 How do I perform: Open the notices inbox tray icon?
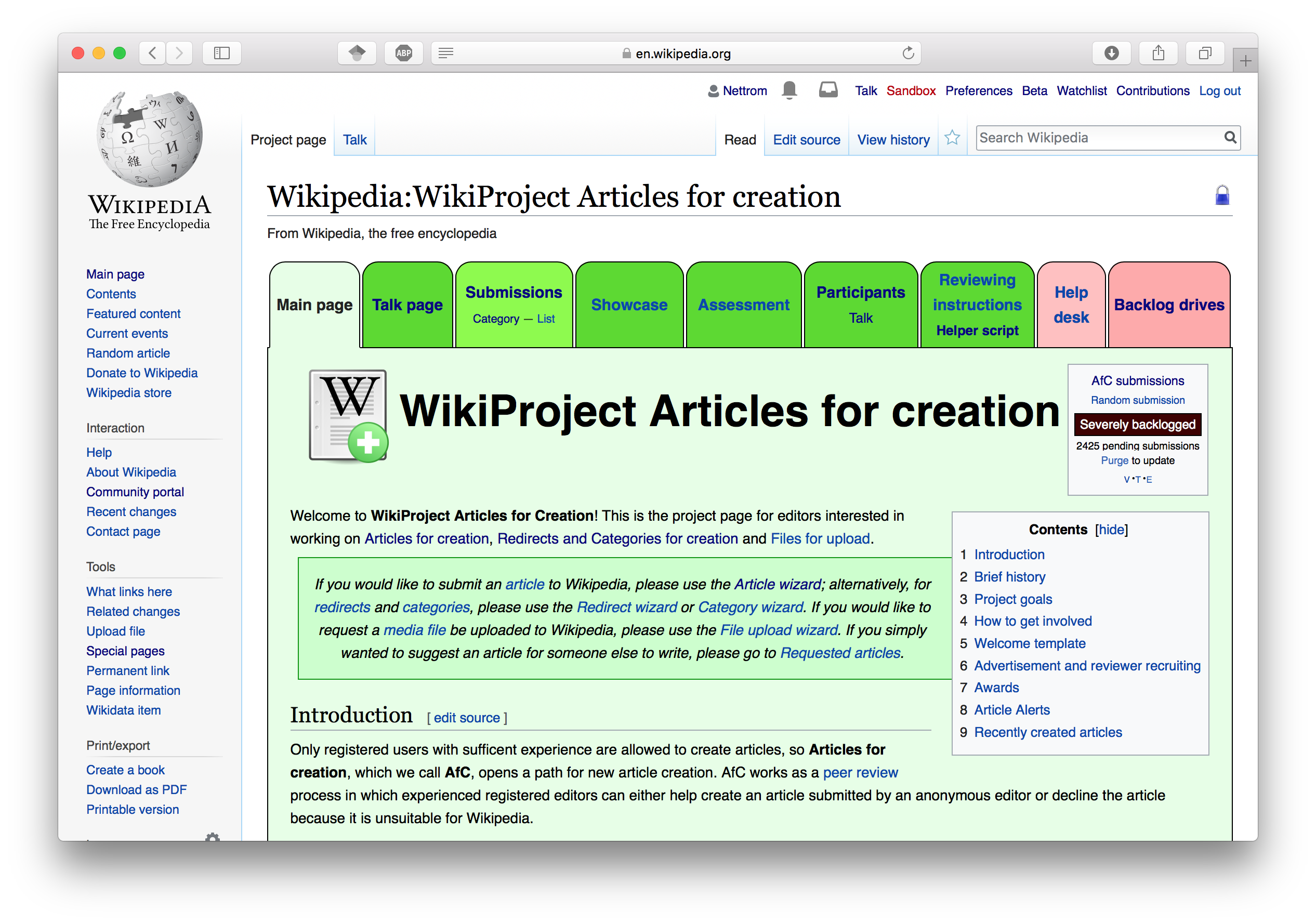[828, 90]
